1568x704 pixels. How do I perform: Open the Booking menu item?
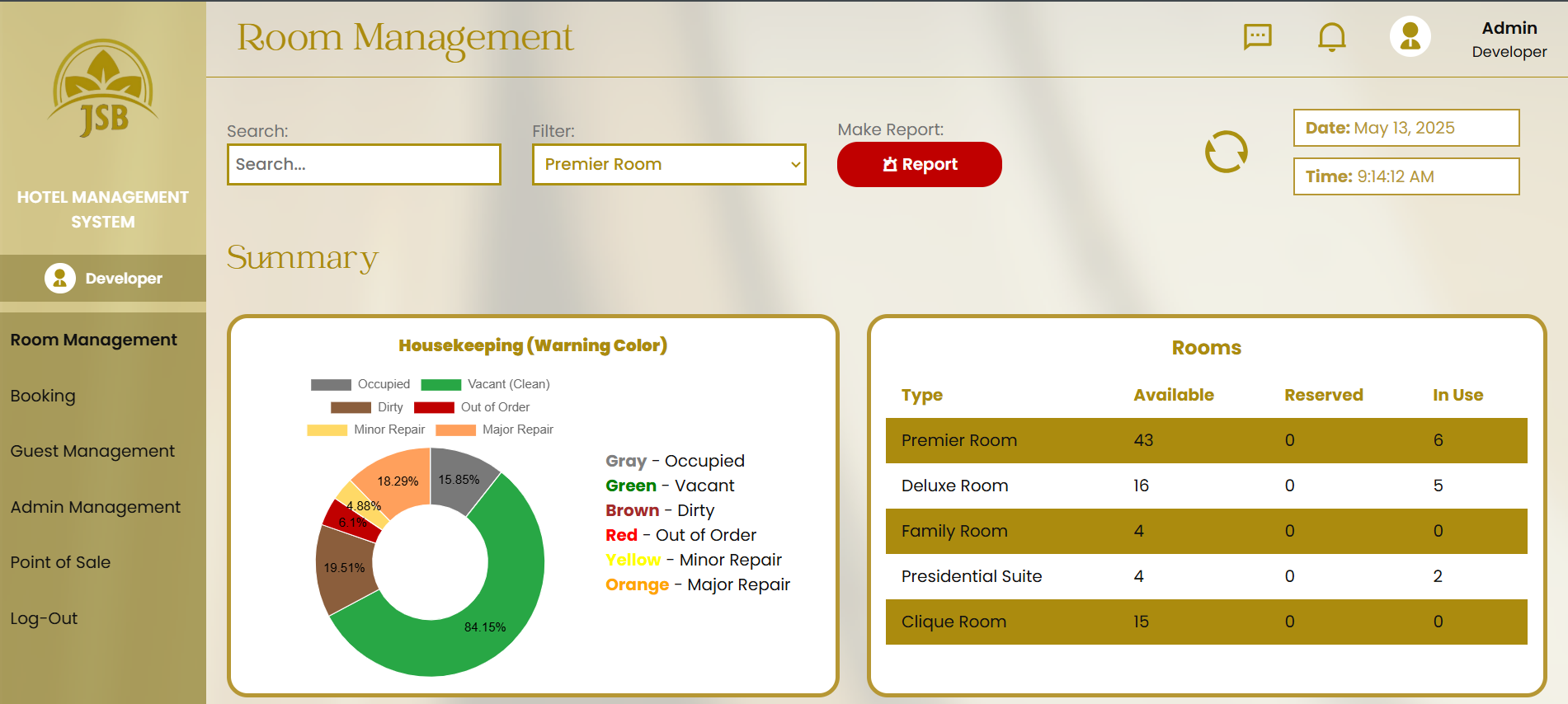(x=43, y=396)
